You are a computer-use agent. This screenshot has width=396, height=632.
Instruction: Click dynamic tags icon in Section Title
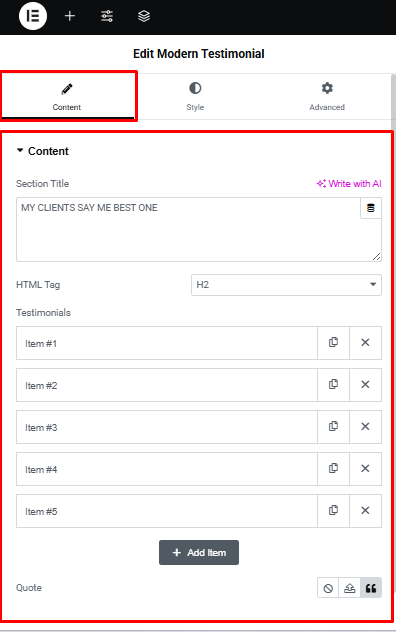(x=371, y=208)
